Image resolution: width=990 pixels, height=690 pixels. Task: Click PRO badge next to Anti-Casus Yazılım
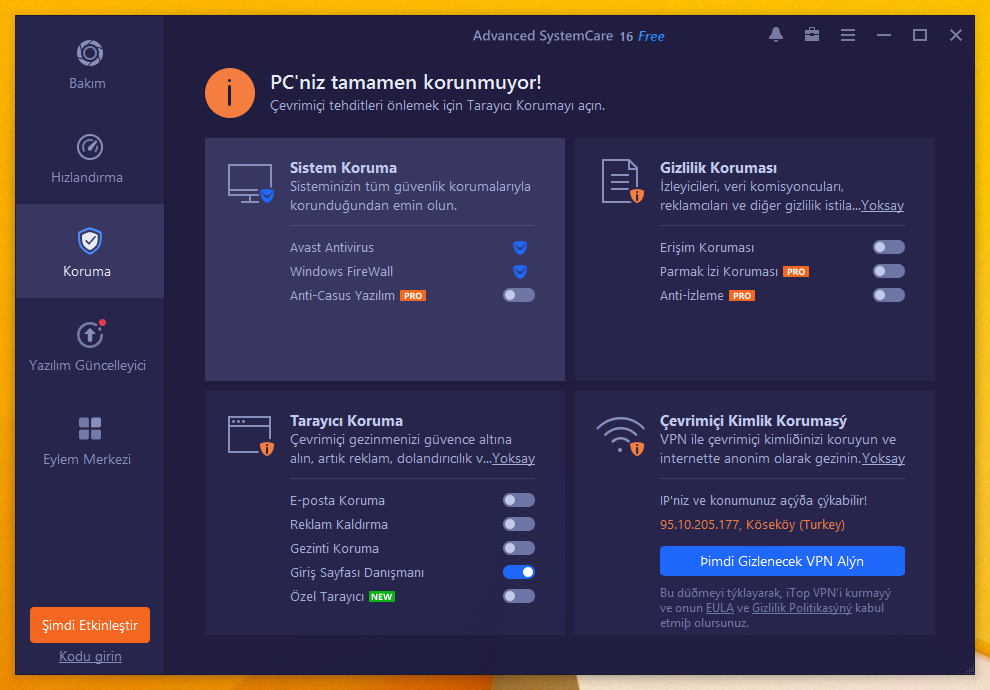(413, 295)
